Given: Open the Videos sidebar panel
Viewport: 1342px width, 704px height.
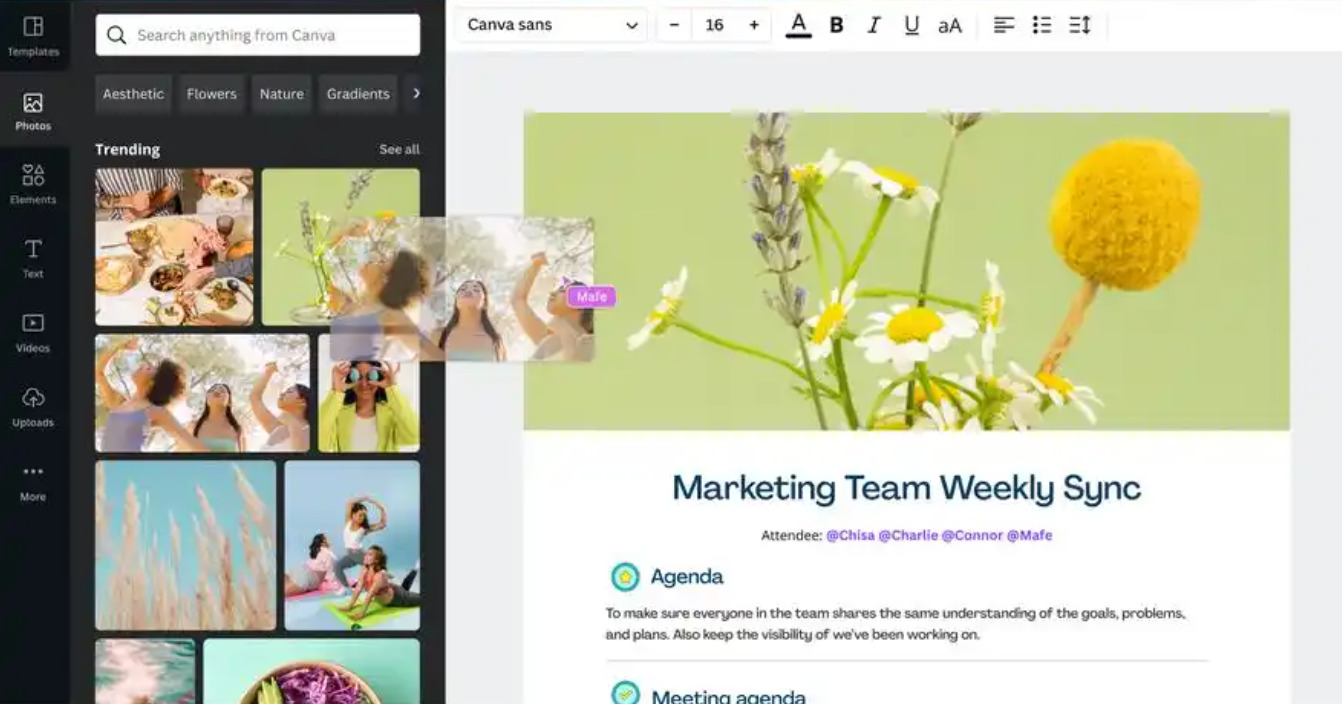Looking at the screenshot, I should [33, 333].
